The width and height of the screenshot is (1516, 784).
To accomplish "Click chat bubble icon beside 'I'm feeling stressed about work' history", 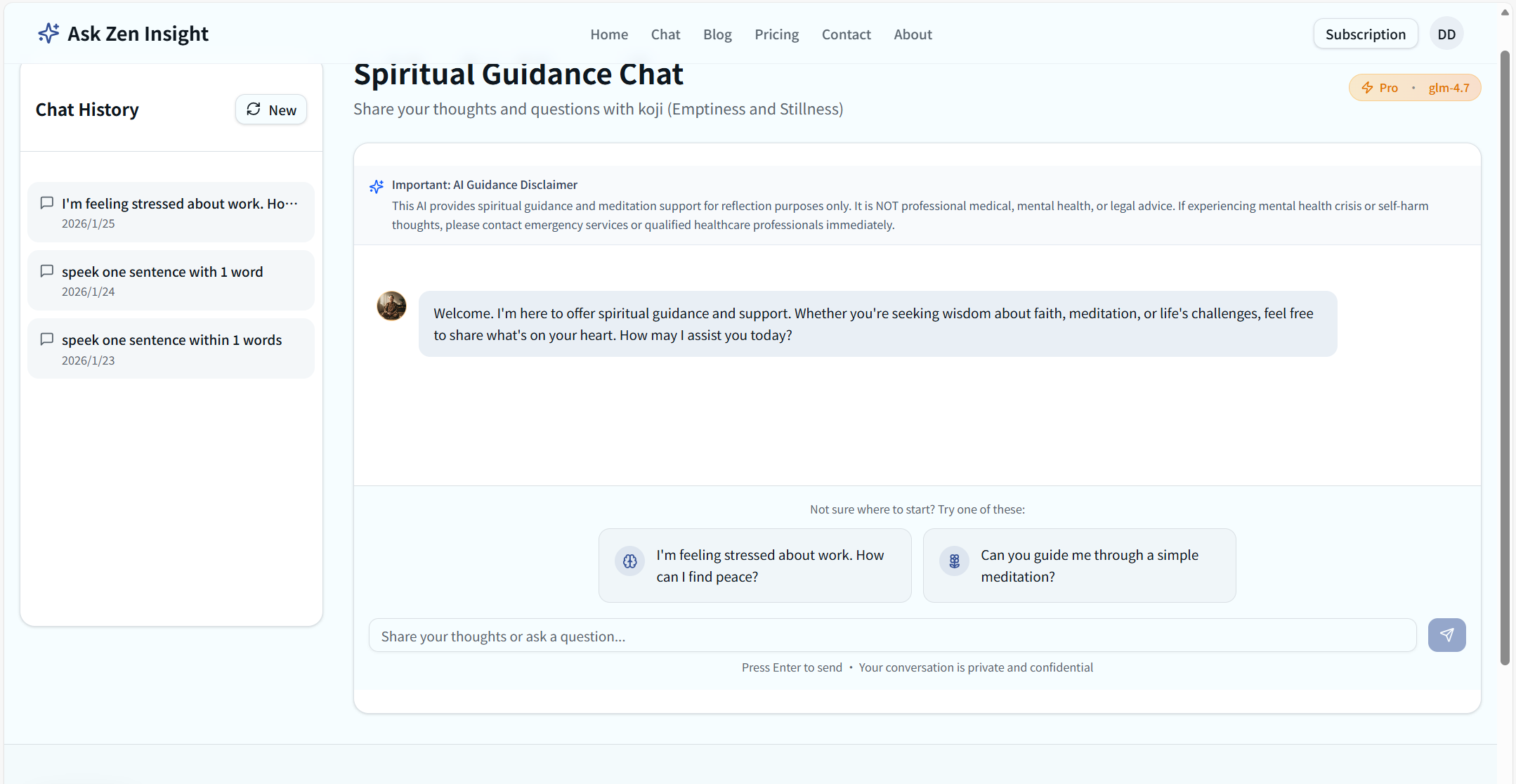I will tap(47, 203).
